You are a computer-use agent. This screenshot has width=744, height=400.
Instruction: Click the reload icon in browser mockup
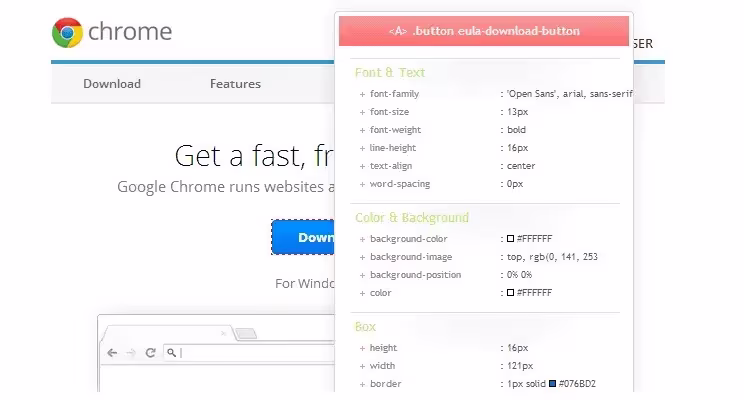pyautogui.click(x=150, y=353)
